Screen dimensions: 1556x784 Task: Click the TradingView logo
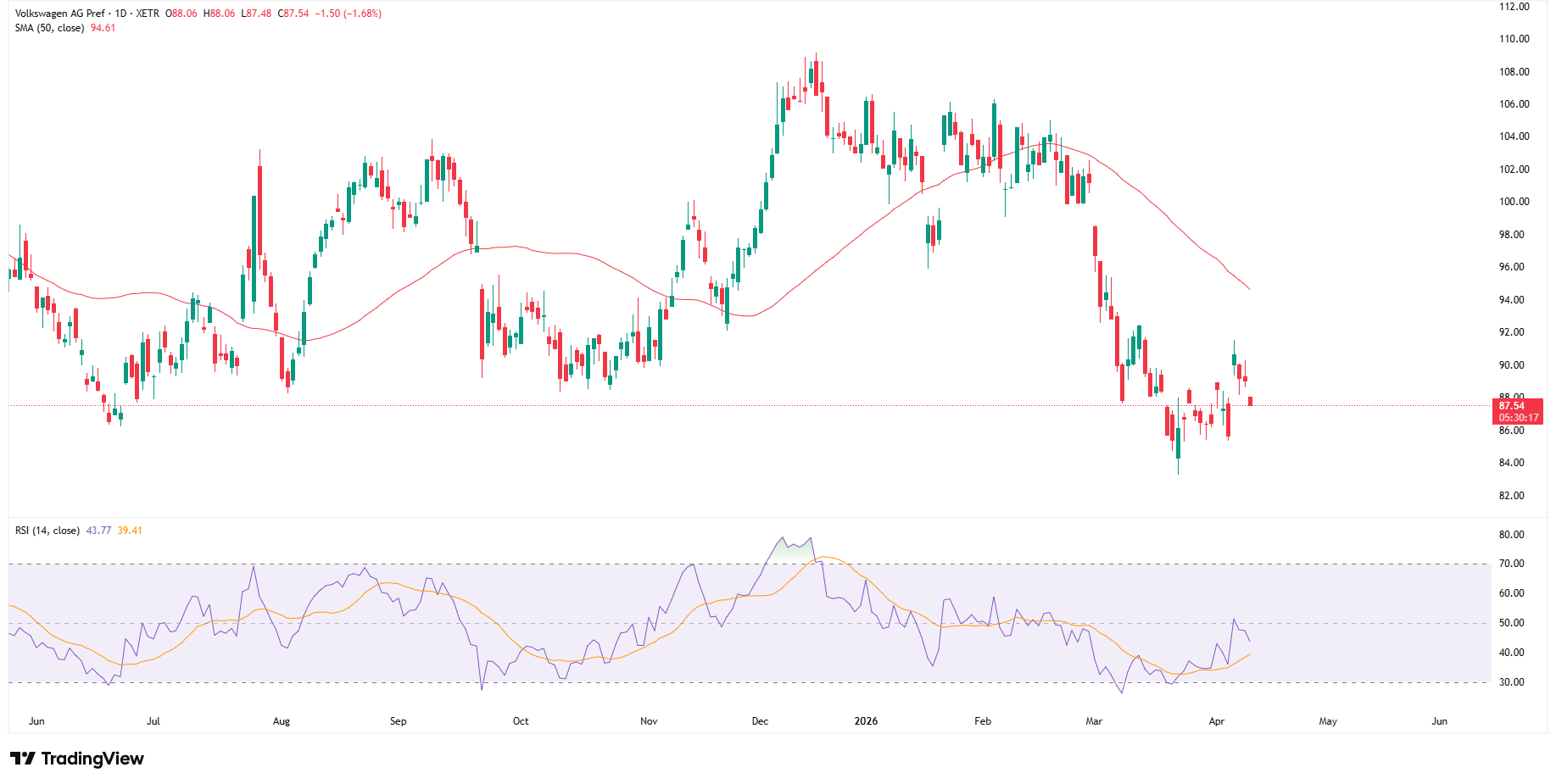pos(77,759)
